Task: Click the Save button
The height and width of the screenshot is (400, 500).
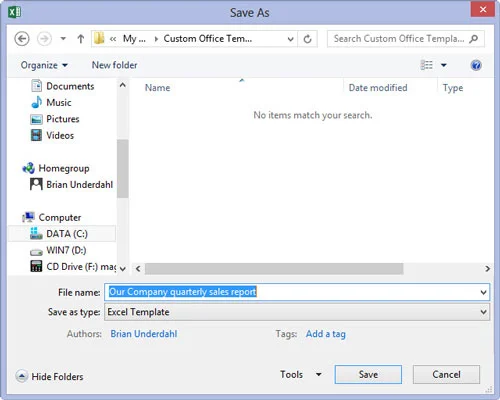Action: tap(368, 374)
